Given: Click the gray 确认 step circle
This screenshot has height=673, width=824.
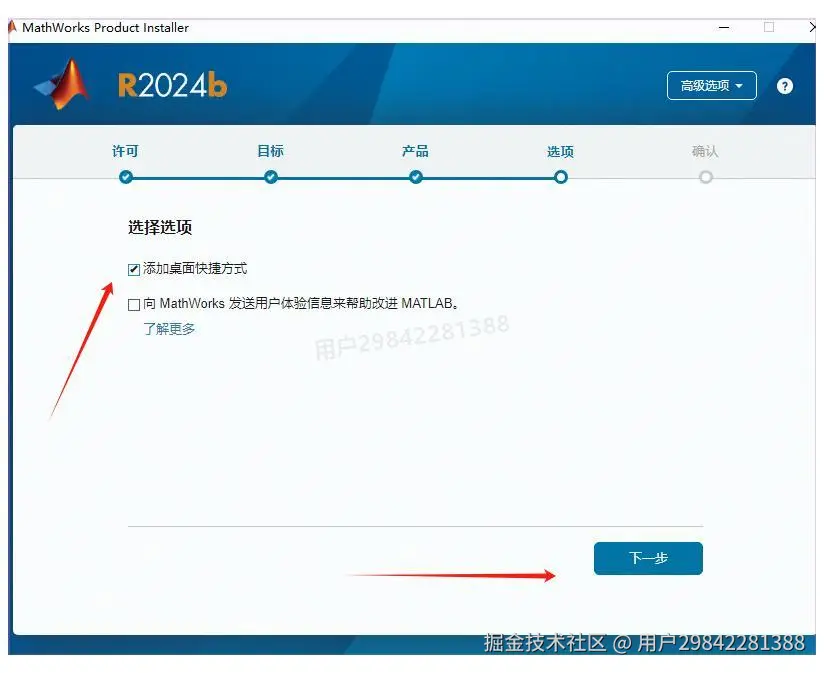Looking at the screenshot, I should 706,177.
